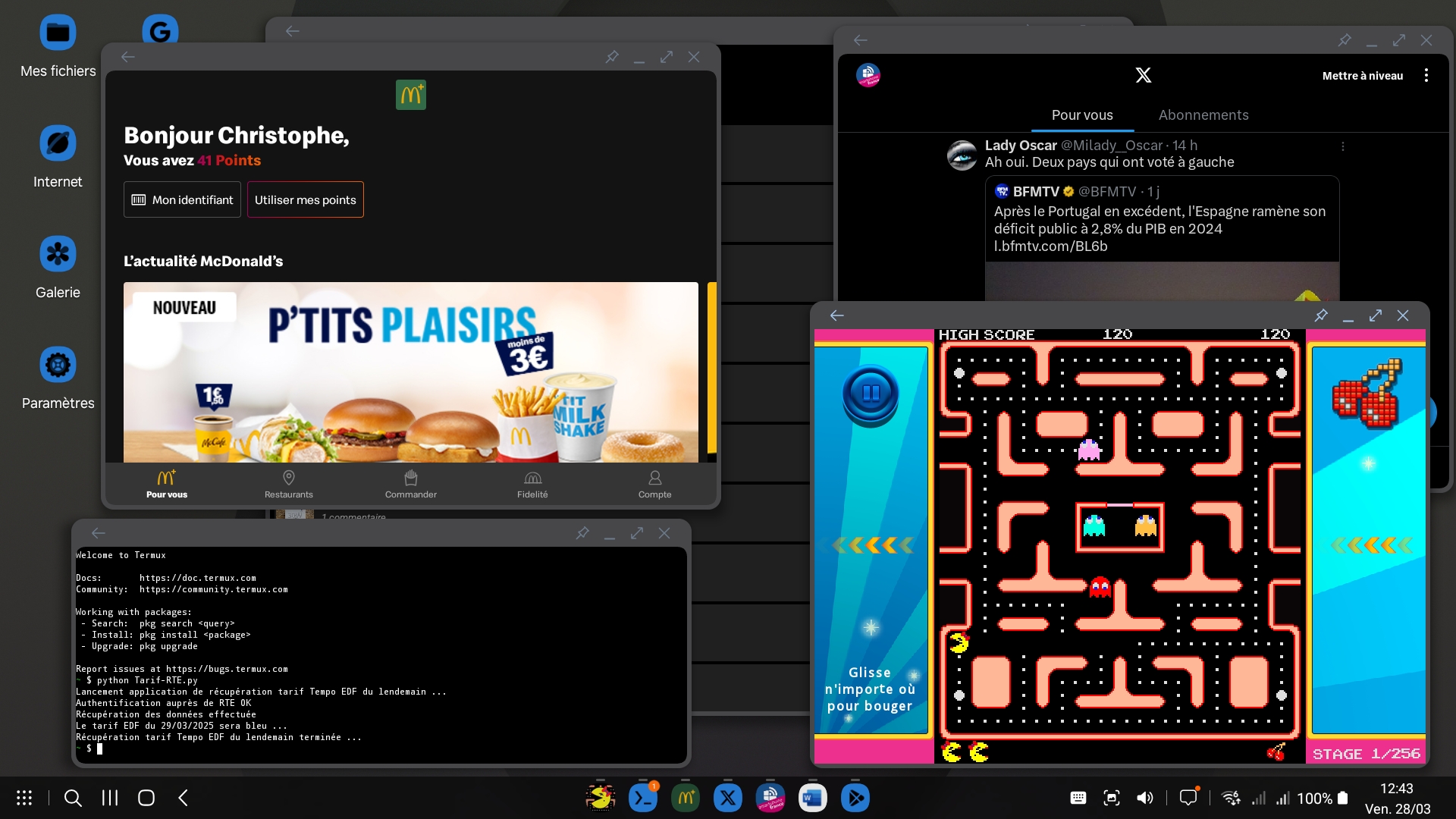Viewport: 1456px width, 819px height.
Task: Pin the X window
Action: (1345, 40)
